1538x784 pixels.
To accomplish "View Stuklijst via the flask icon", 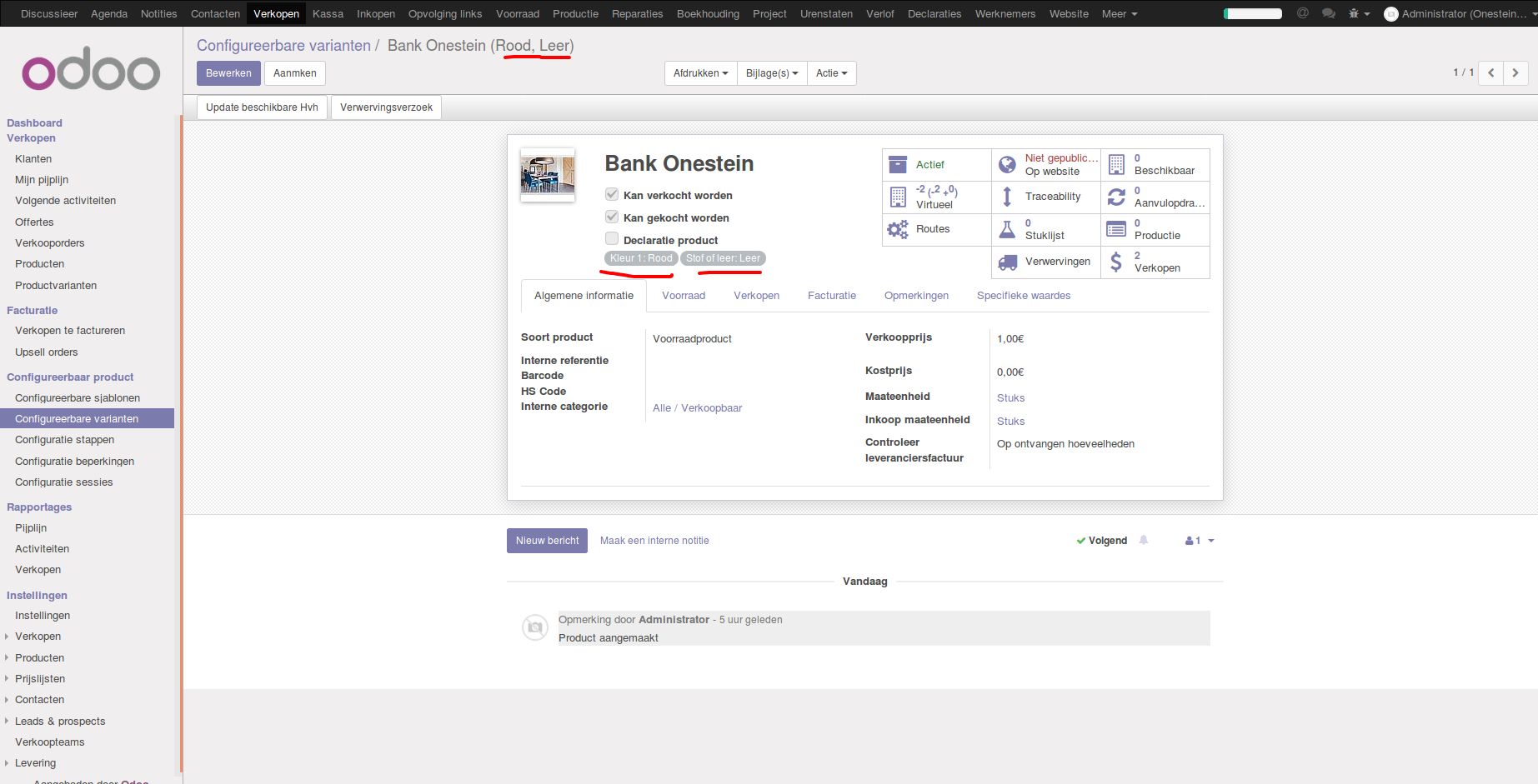I will click(1006, 229).
